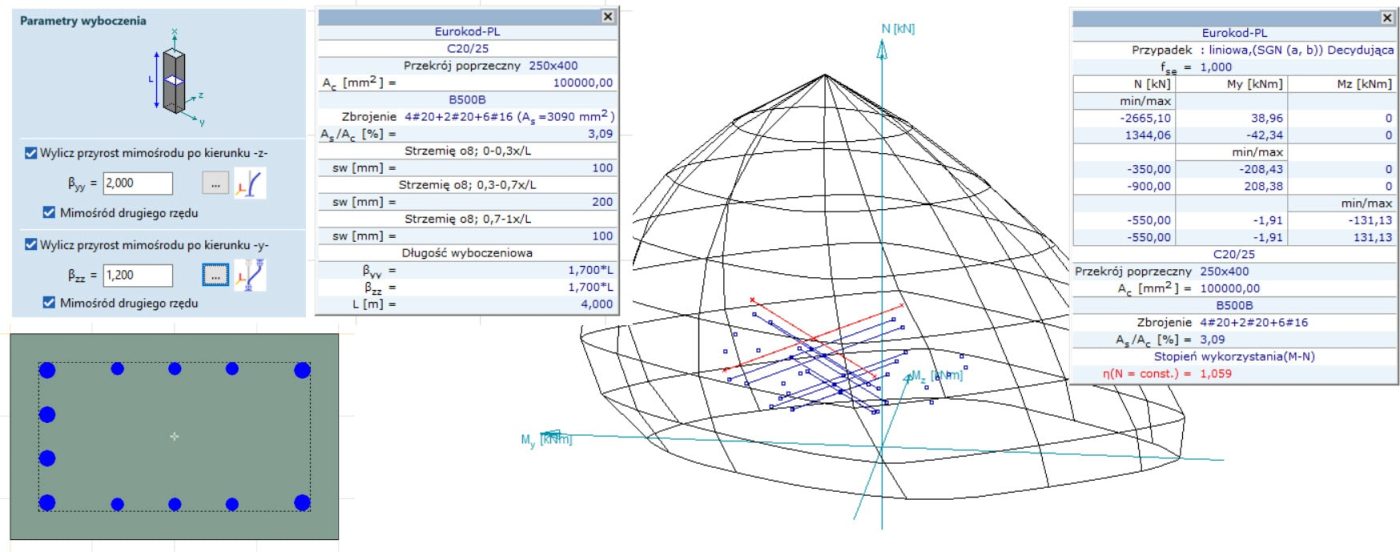1400x552 pixels.
Task: Uncheck eccentricity increase for direction -y-
Action: [x=31, y=245]
